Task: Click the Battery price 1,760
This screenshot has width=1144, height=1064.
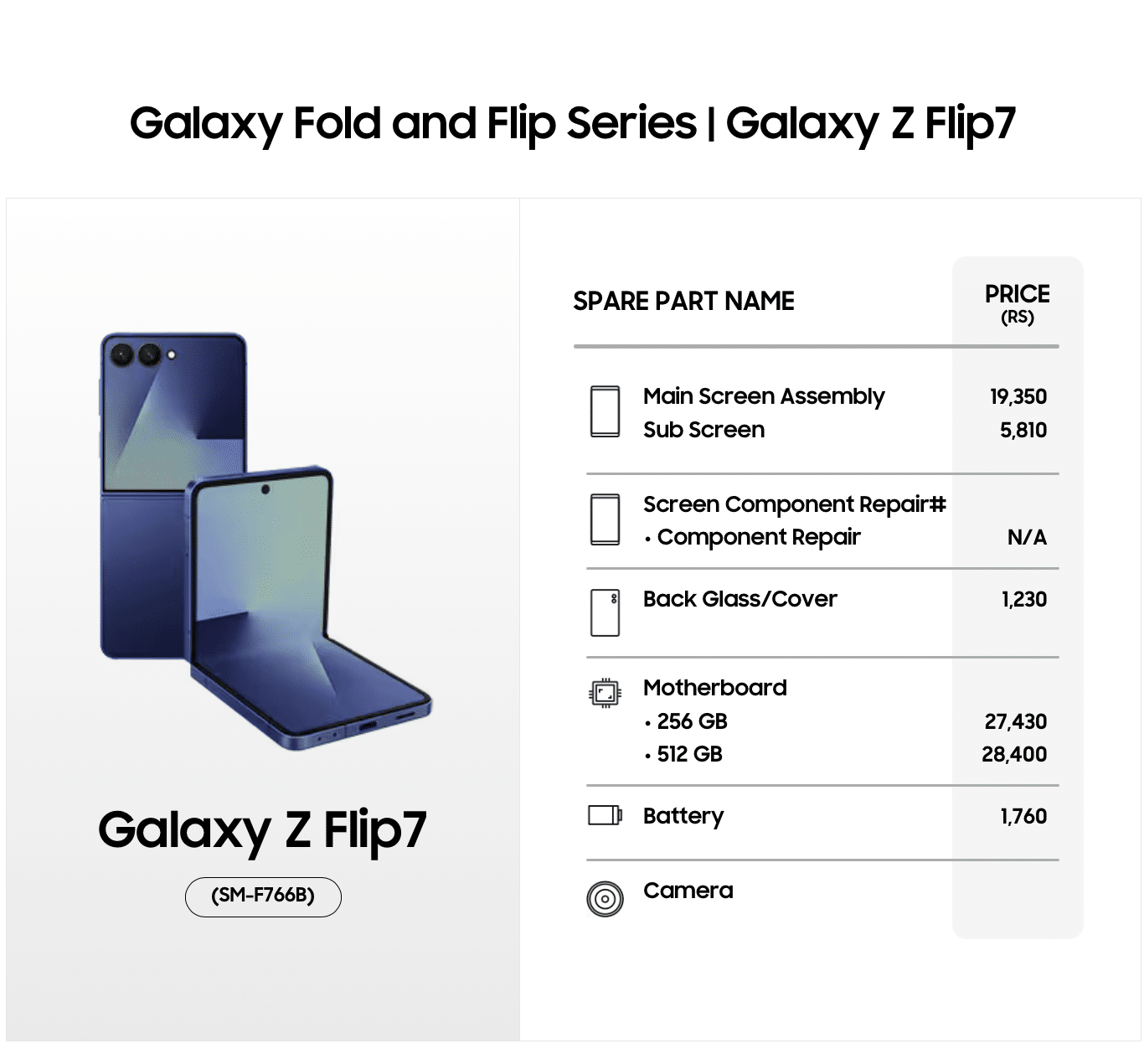Action: pos(1023,816)
